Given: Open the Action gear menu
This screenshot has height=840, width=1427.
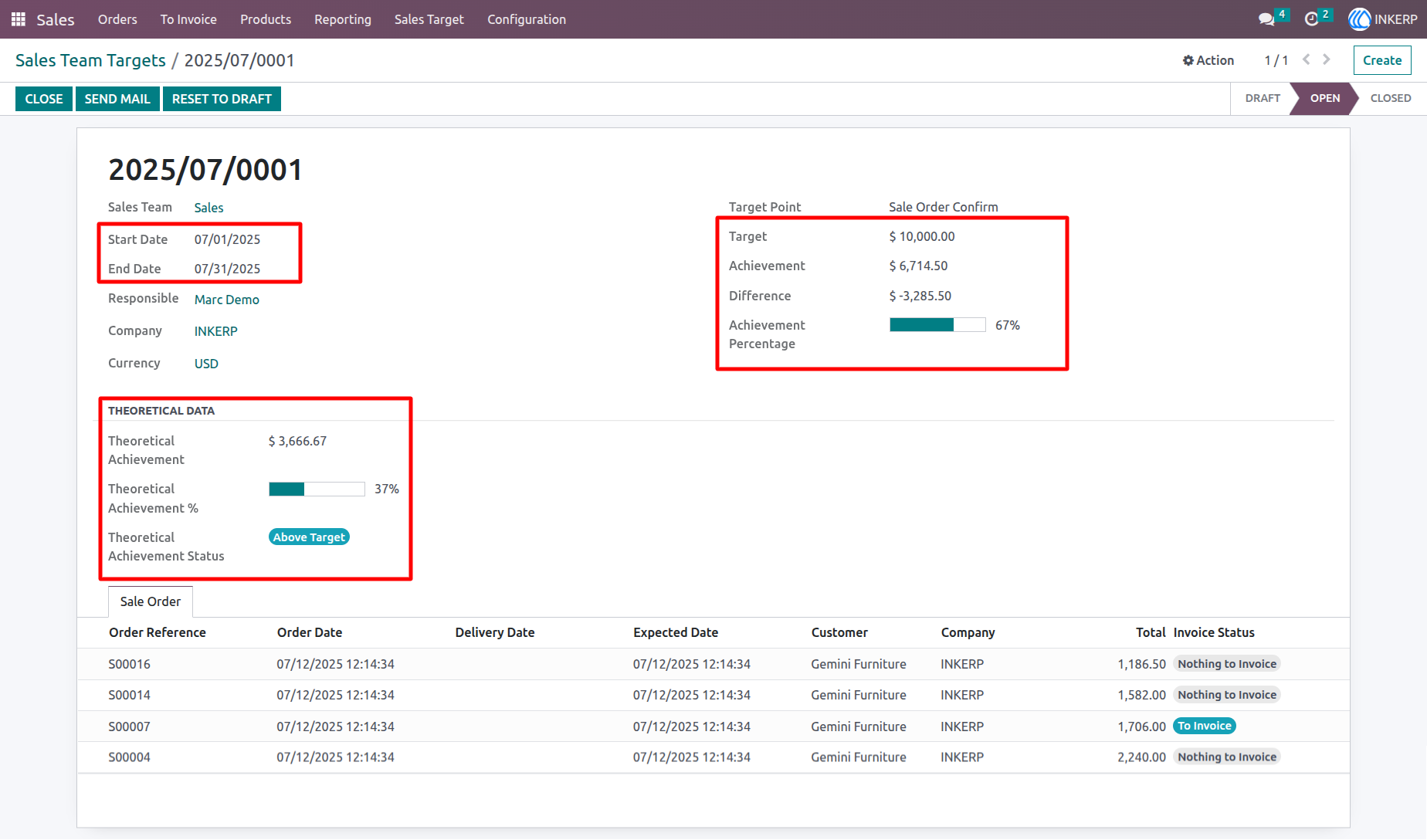Looking at the screenshot, I should coord(1208,60).
